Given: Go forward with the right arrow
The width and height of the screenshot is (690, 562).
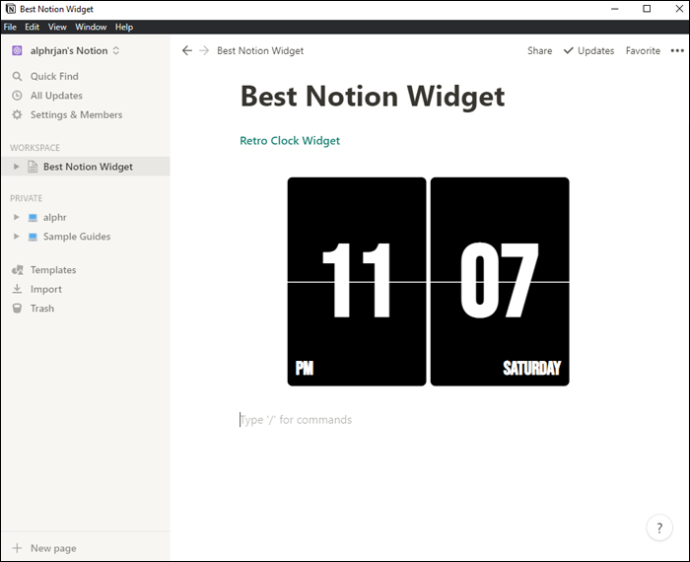Looking at the screenshot, I should pos(204,51).
